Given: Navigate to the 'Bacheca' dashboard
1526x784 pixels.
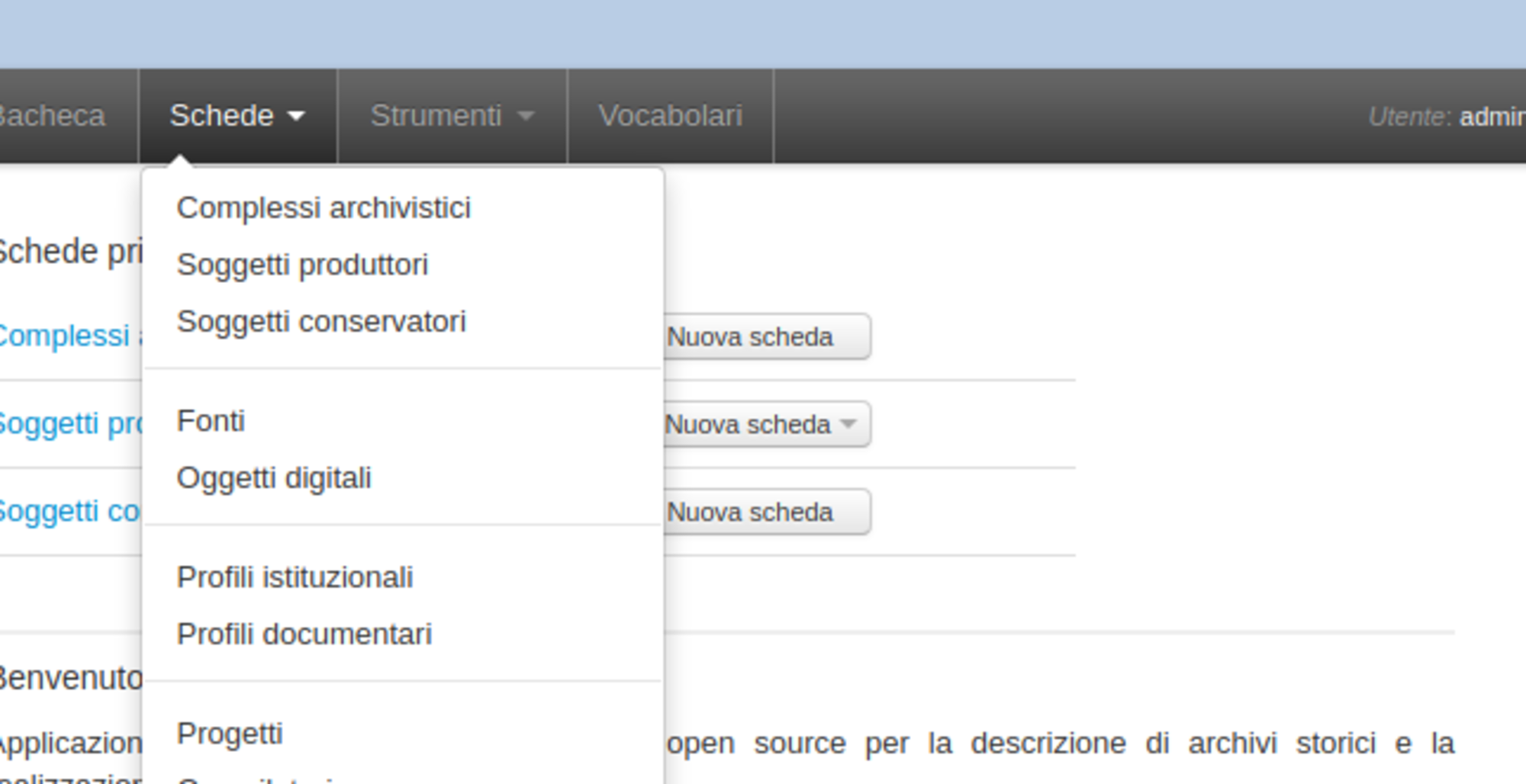Looking at the screenshot, I should (50, 116).
